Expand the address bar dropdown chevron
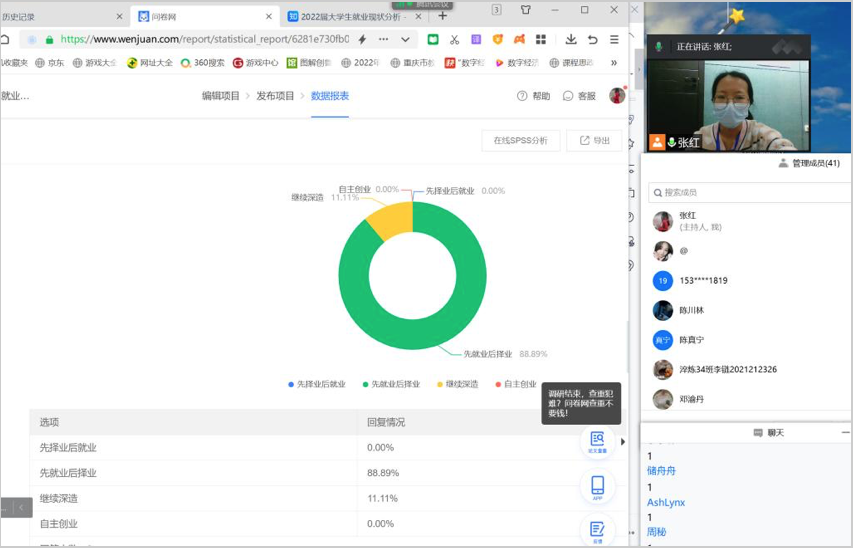 pyautogui.click(x=405, y=40)
